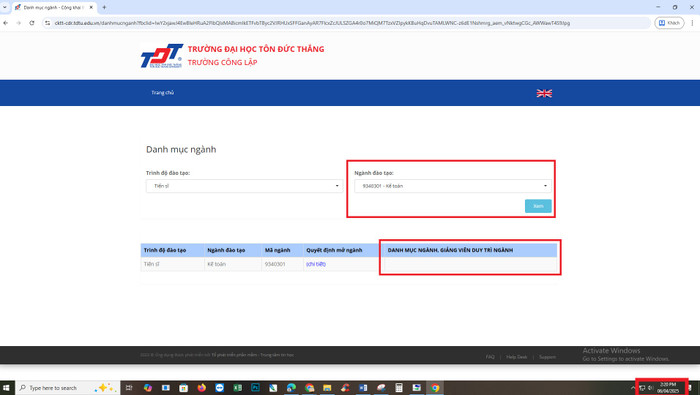Launch Excel from the taskbar
The image size is (700, 395).
pyautogui.click(x=238, y=387)
